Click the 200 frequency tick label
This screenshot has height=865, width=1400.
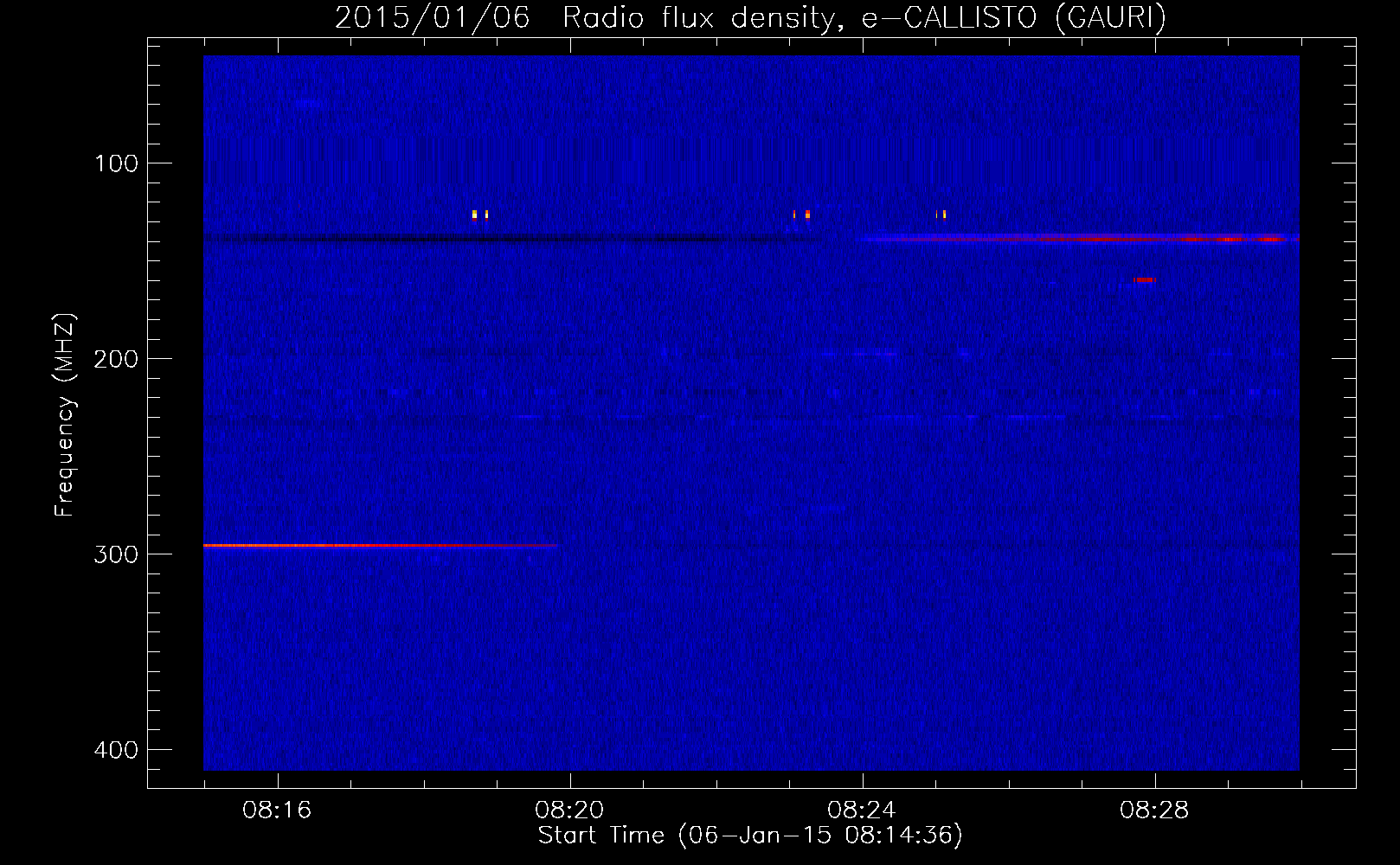click(x=116, y=359)
